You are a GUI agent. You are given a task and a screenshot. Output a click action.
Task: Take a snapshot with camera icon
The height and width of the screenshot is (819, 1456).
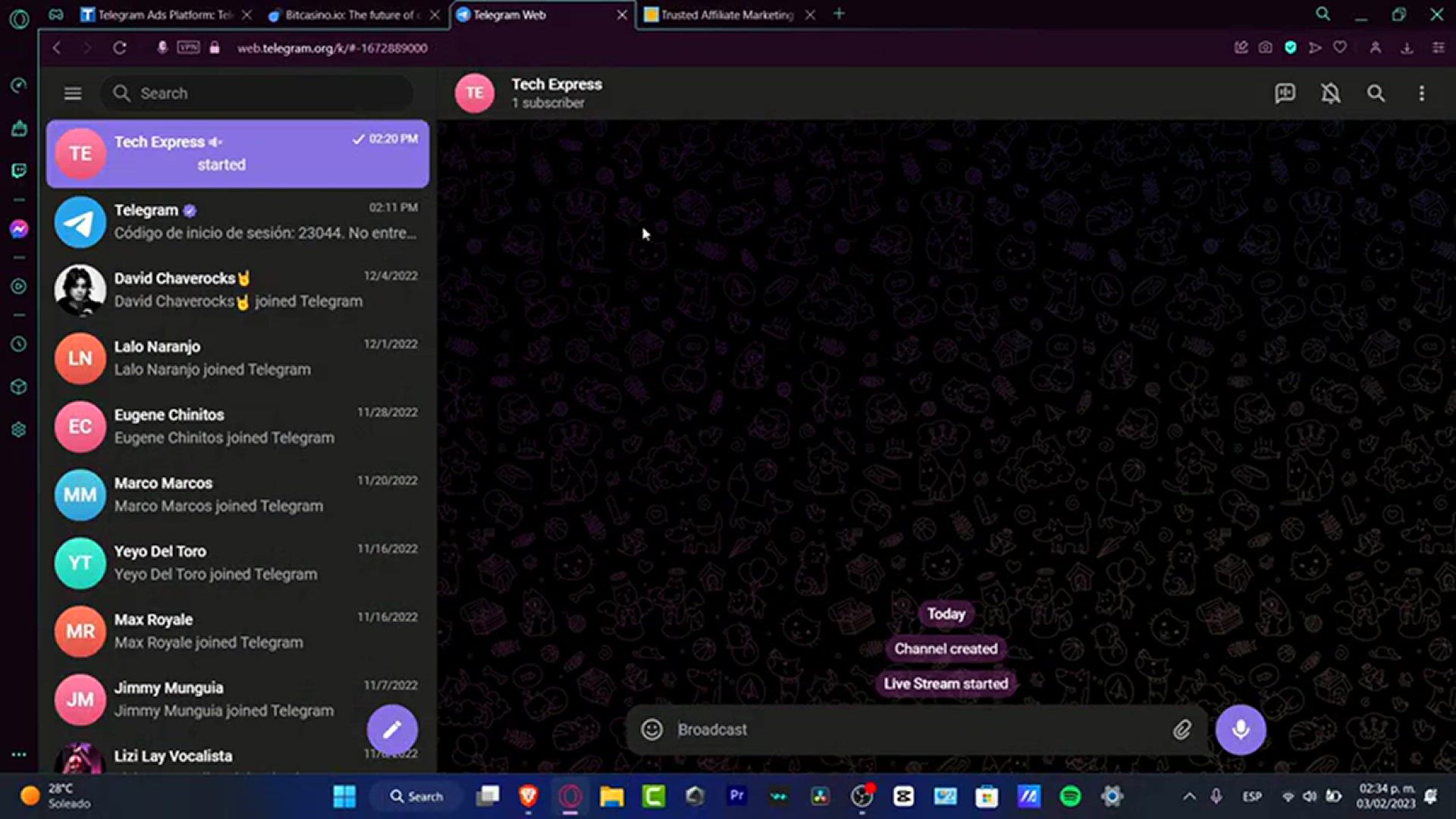pyautogui.click(x=1265, y=48)
